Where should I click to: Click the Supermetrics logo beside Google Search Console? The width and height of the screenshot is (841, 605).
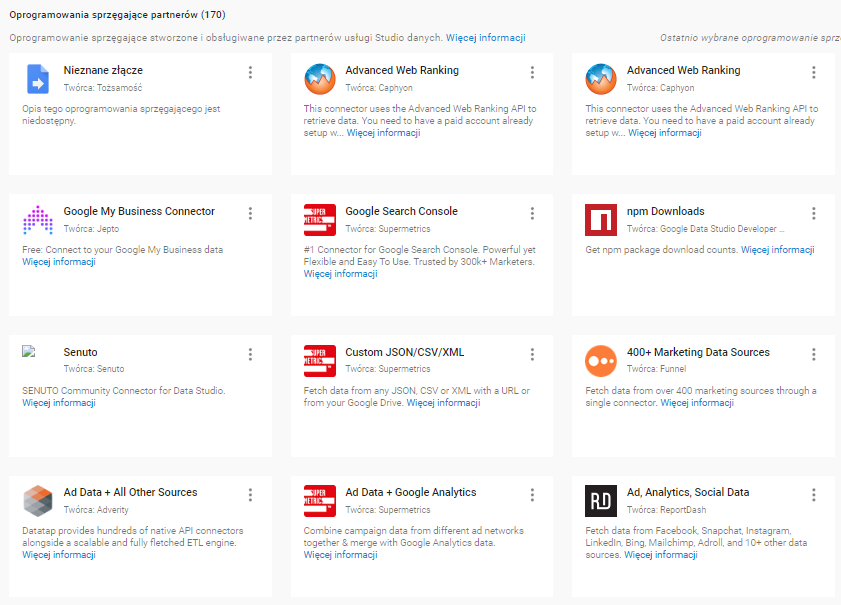tap(320, 220)
